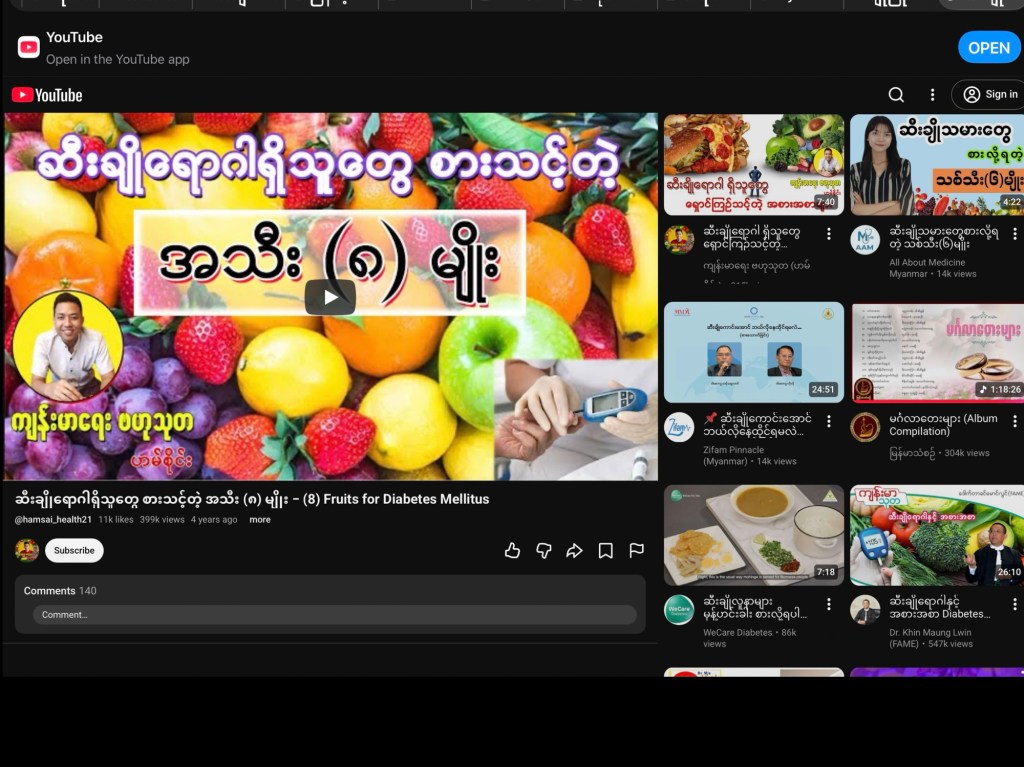Play the video with the center play button

(x=330, y=297)
